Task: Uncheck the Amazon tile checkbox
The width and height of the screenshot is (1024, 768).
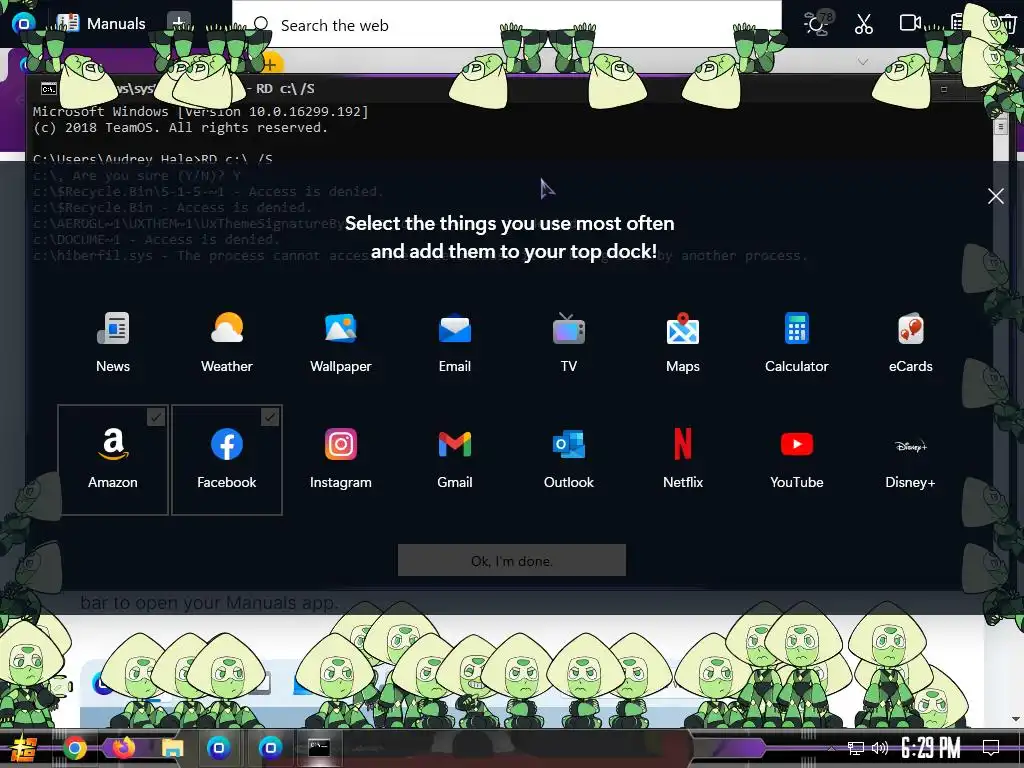Action: tap(155, 417)
